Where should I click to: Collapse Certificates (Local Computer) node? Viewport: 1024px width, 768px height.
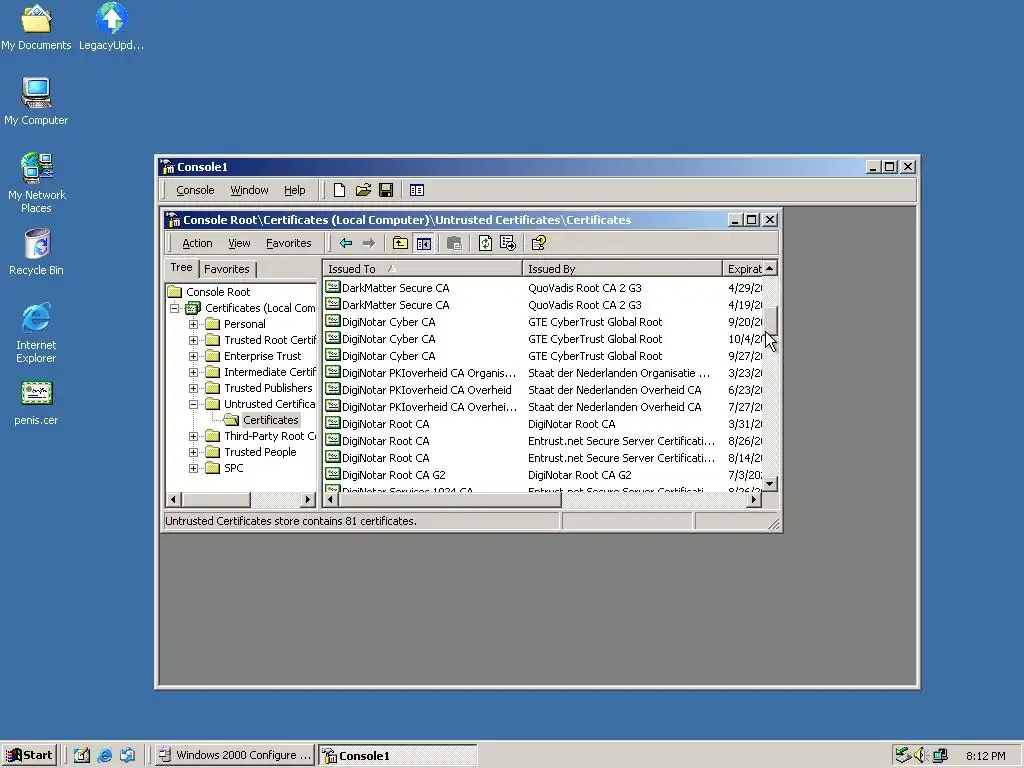[x=174, y=308]
